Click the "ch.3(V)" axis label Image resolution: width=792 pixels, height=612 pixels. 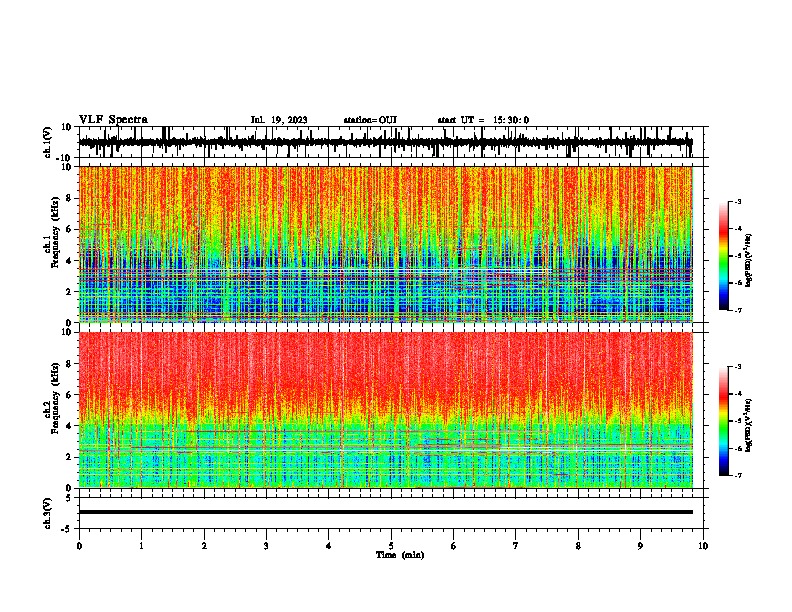click(48, 513)
